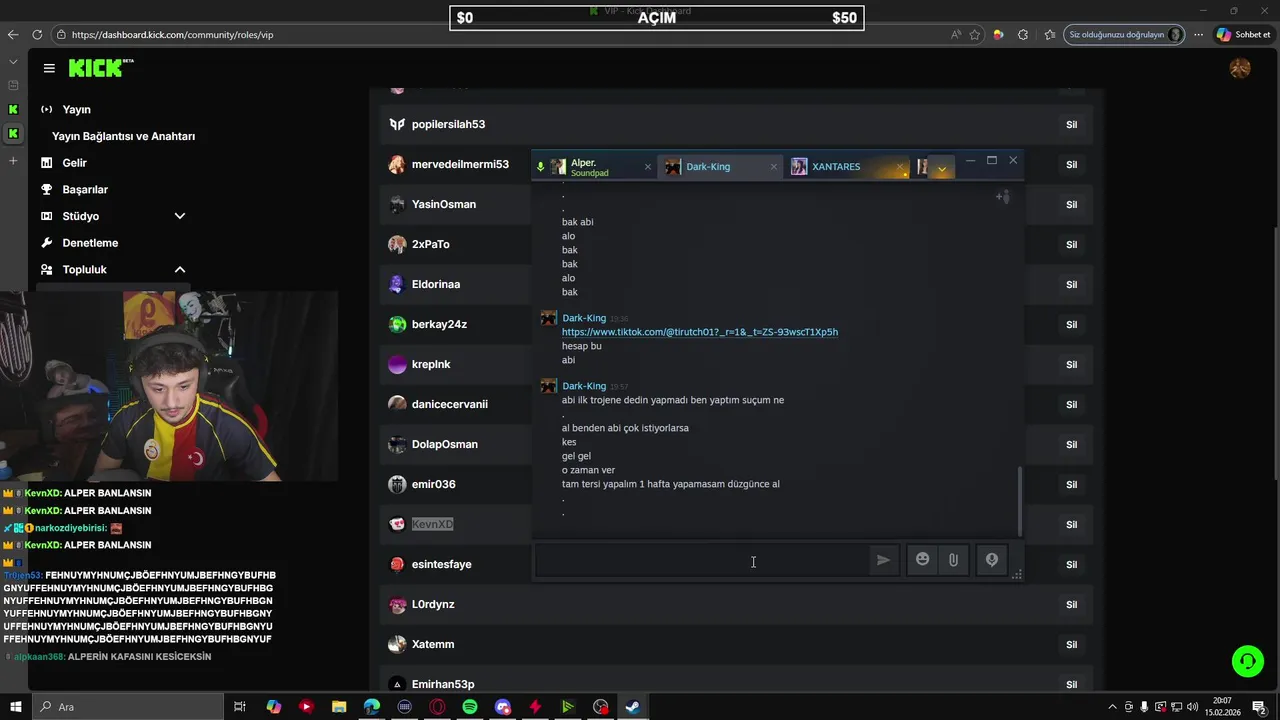
Task: Click Sil for esintesfaye
Action: point(1071,565)
